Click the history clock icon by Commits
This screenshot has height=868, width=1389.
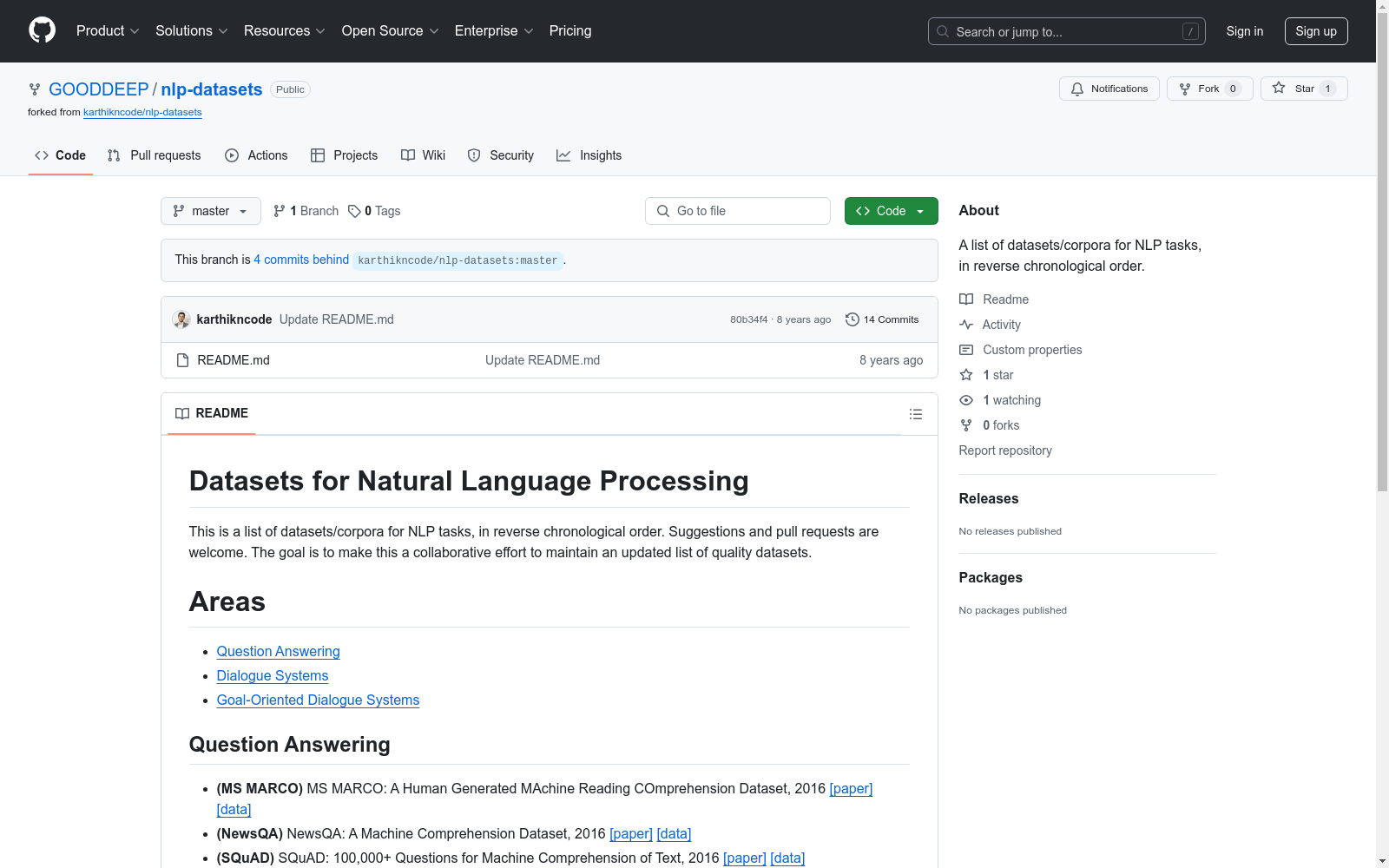click(852, 319)
